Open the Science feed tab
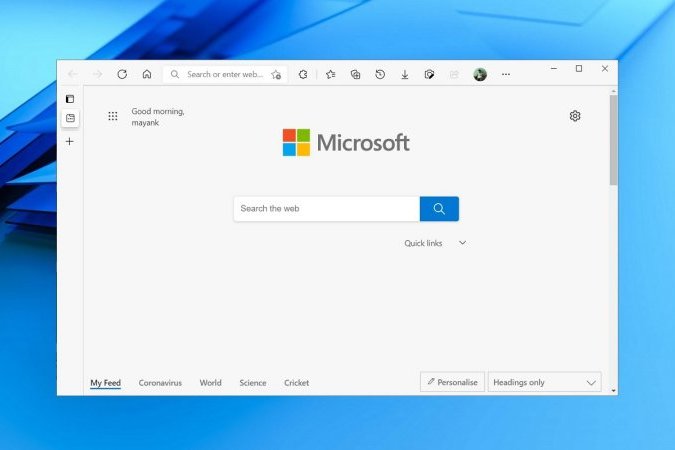Screen dimensions: 675x450 tap(253, 383)
